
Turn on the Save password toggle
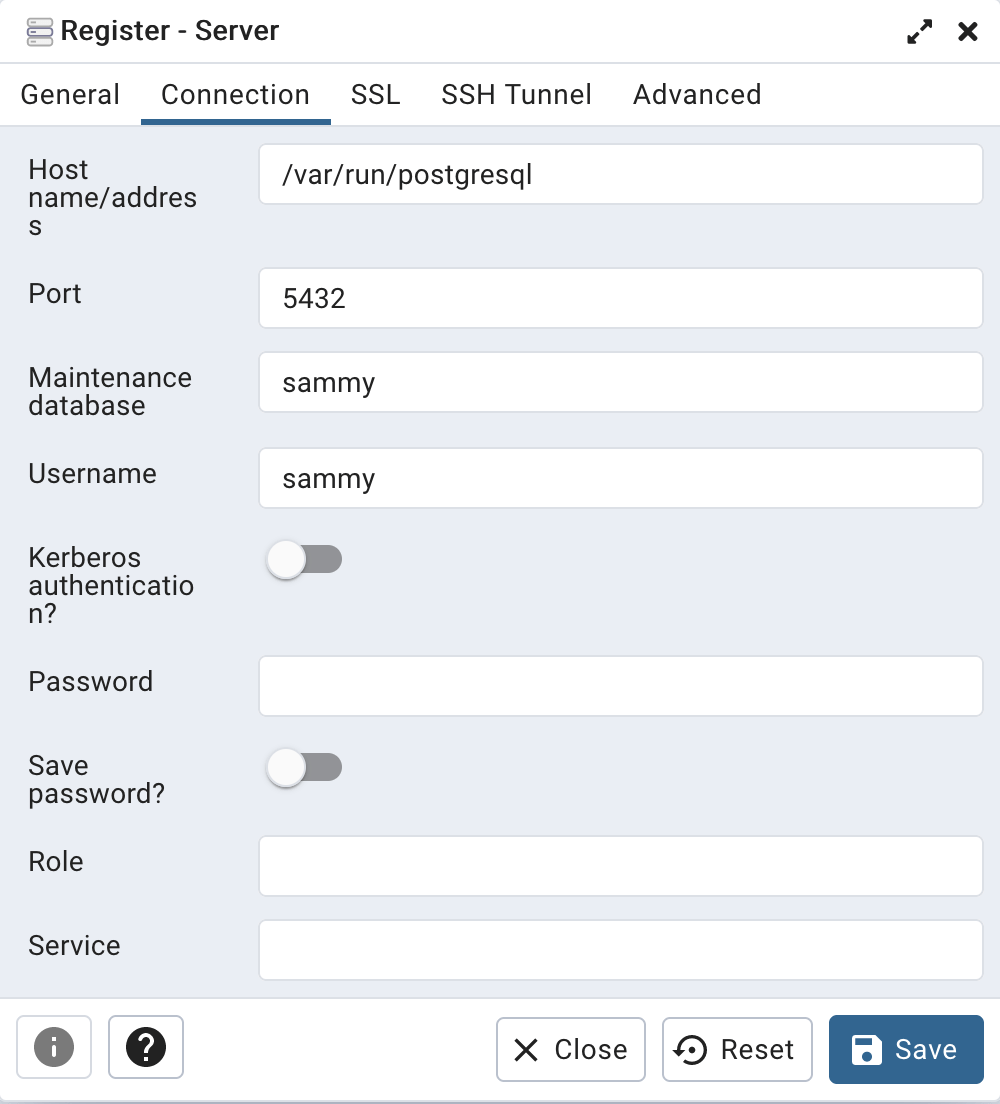tap(304, 767)
